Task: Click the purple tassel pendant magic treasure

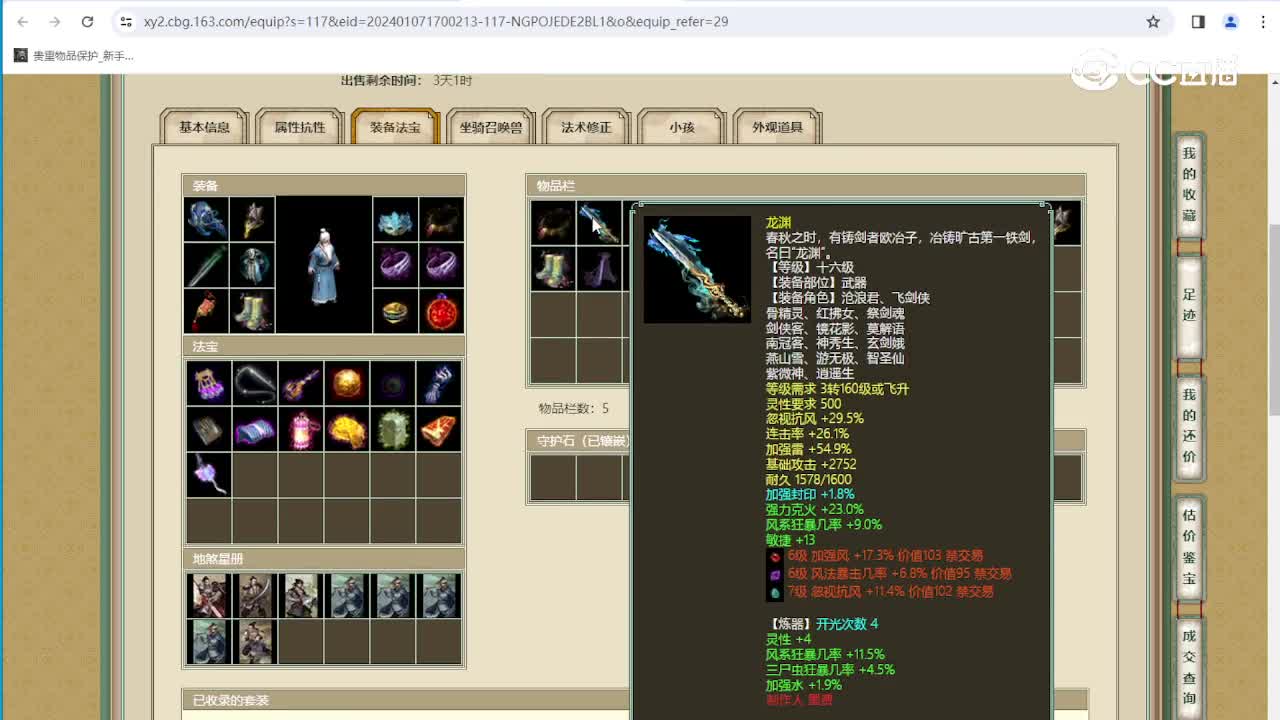Action: coord(209,475)
